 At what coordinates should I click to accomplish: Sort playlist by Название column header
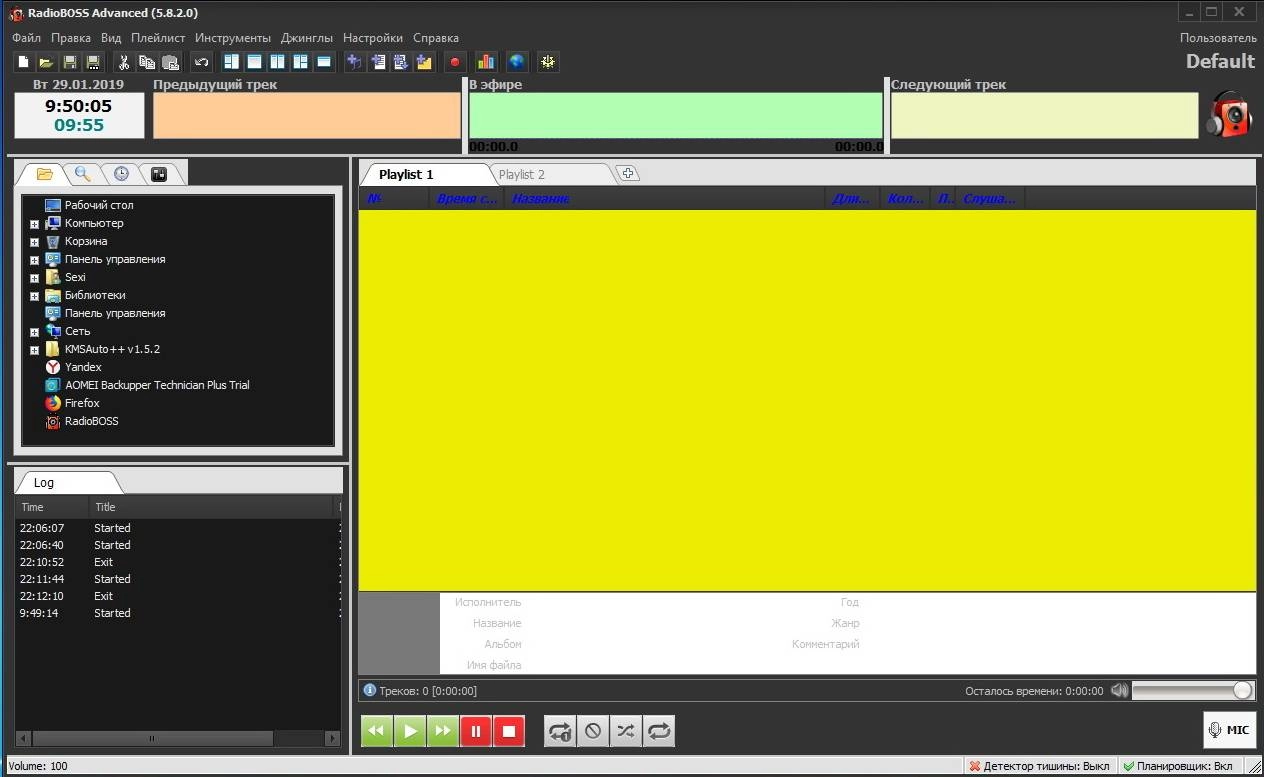coord(667,200)
